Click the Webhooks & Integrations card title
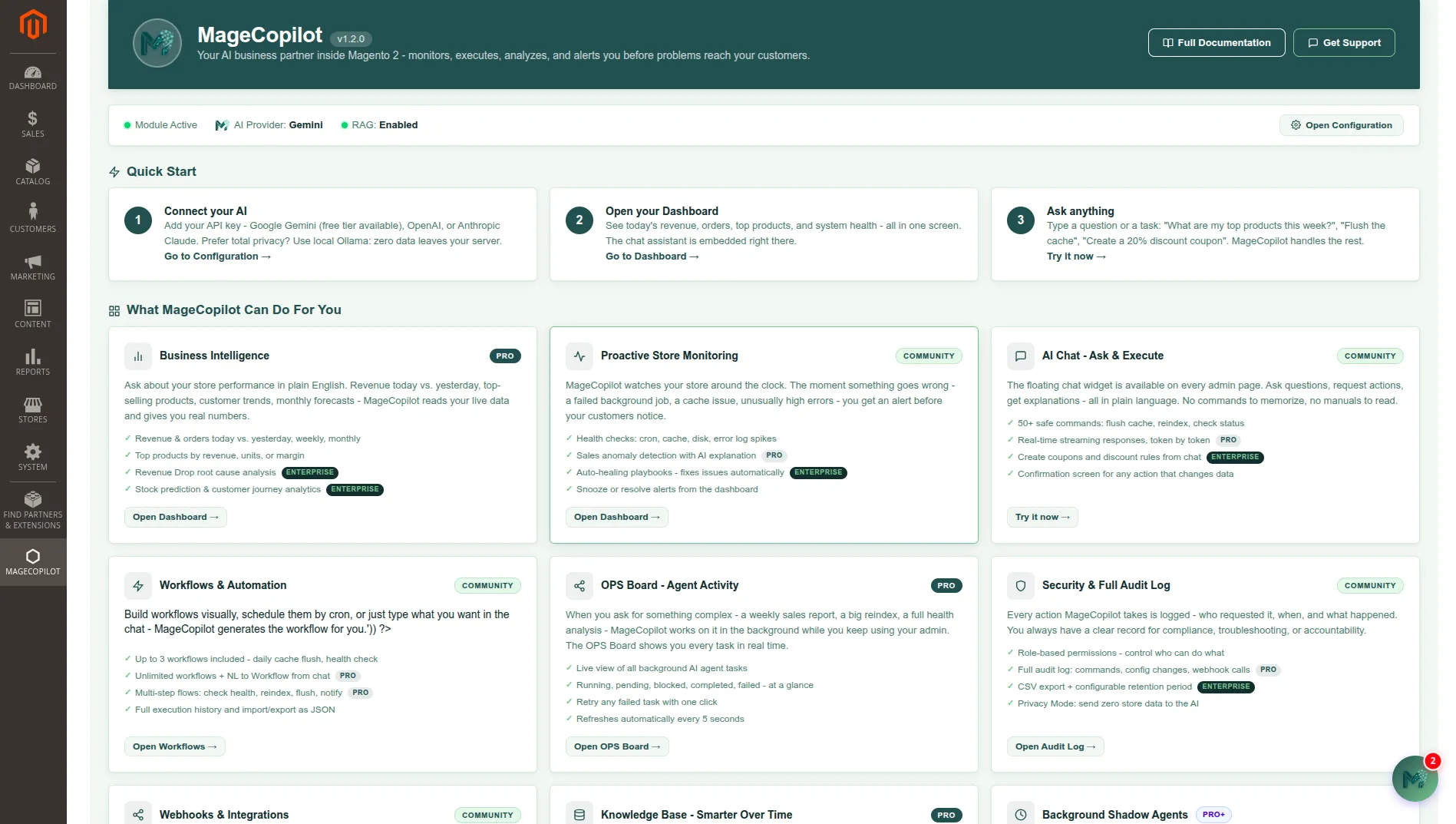The height and width of the screenshot is (824, 1456). pyautogui.click(x=224, y=815)
